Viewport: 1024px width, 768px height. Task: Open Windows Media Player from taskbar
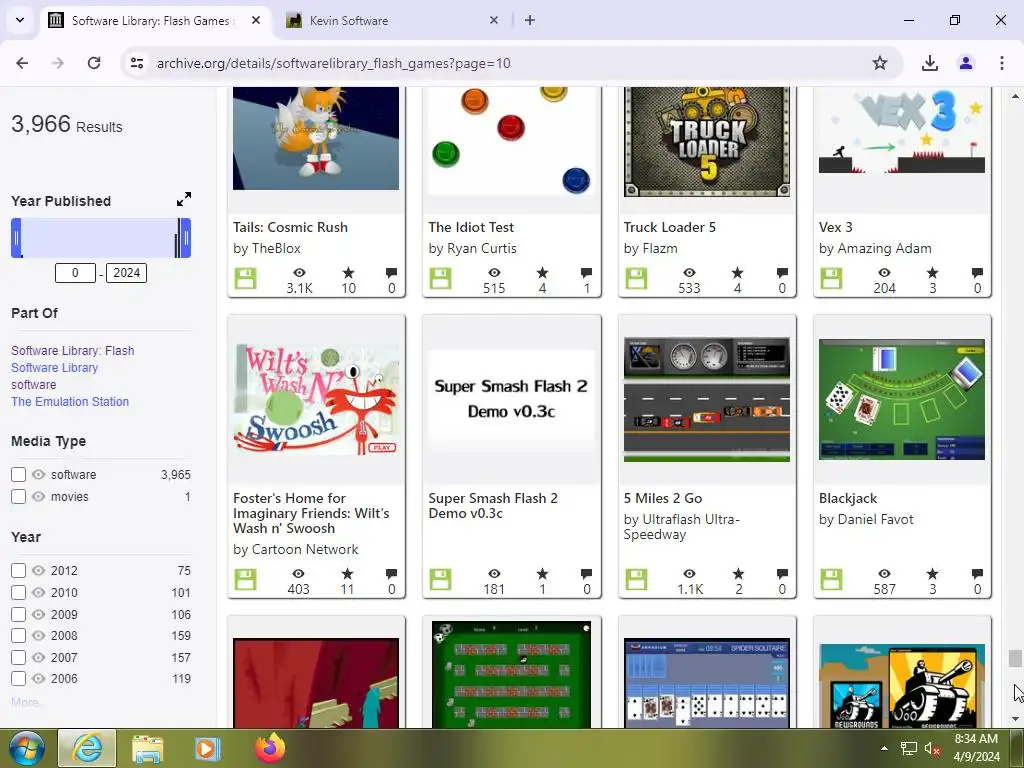(x=208, y=748)
